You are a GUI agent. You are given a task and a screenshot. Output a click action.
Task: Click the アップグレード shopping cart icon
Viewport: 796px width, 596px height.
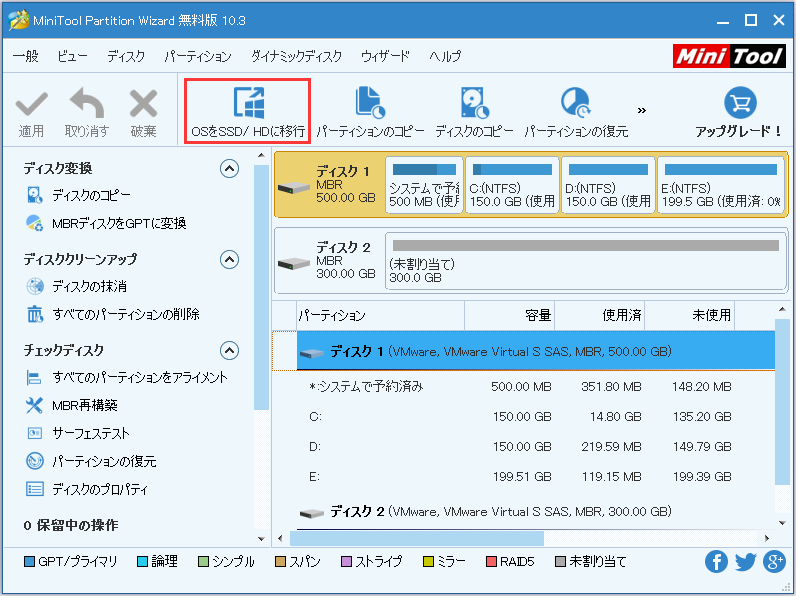[x=740, y=103]
